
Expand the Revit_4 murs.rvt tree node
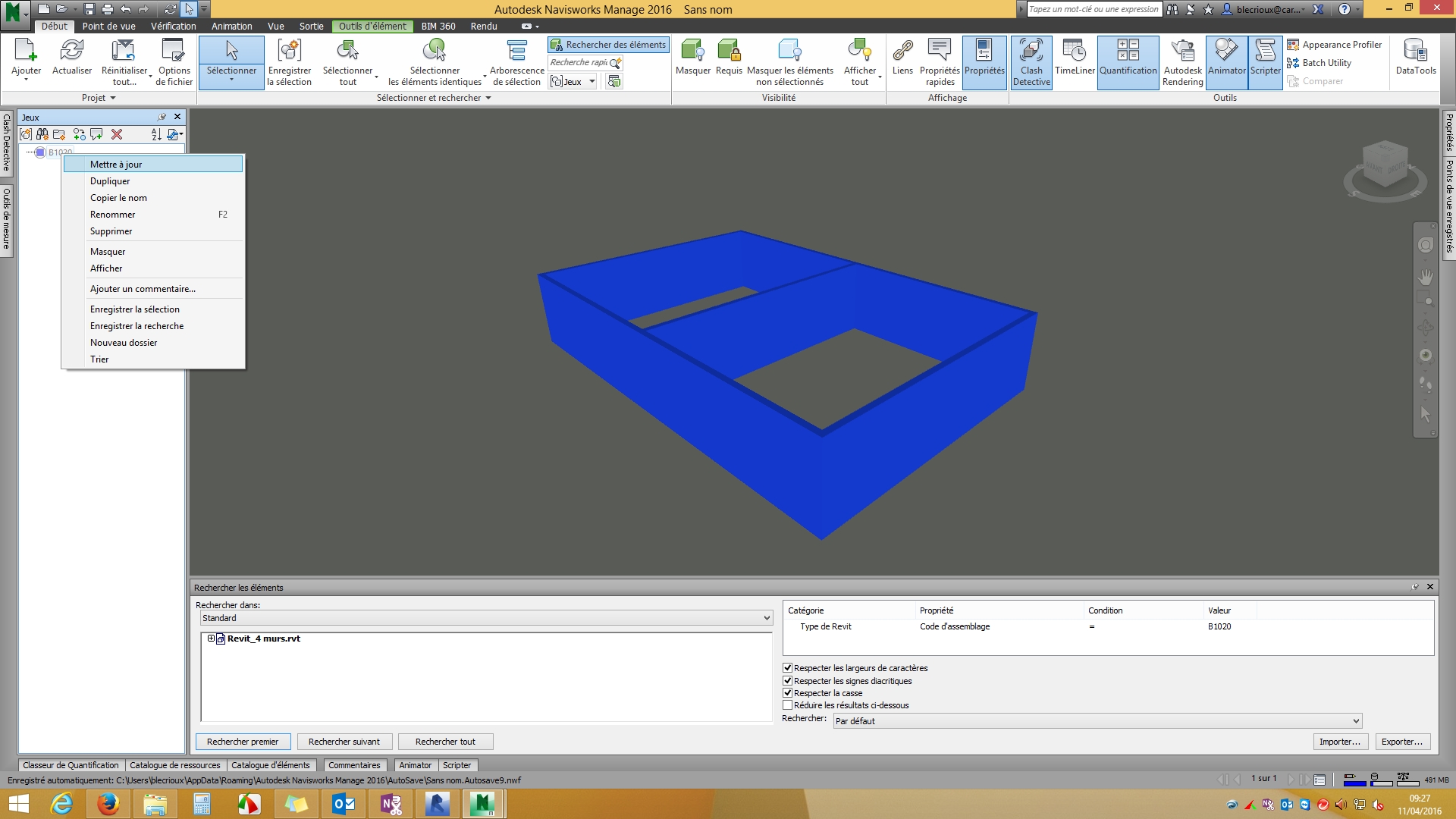211,639
